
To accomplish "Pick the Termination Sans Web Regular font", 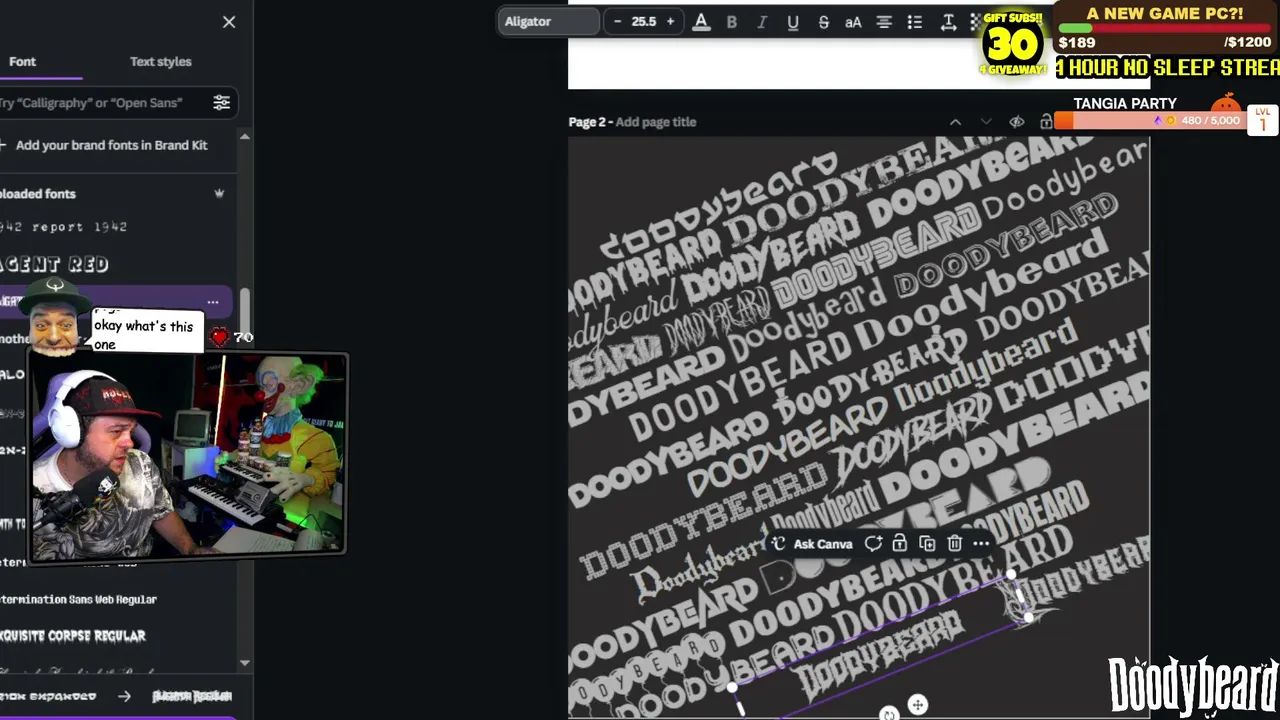I will coord(79,600).
